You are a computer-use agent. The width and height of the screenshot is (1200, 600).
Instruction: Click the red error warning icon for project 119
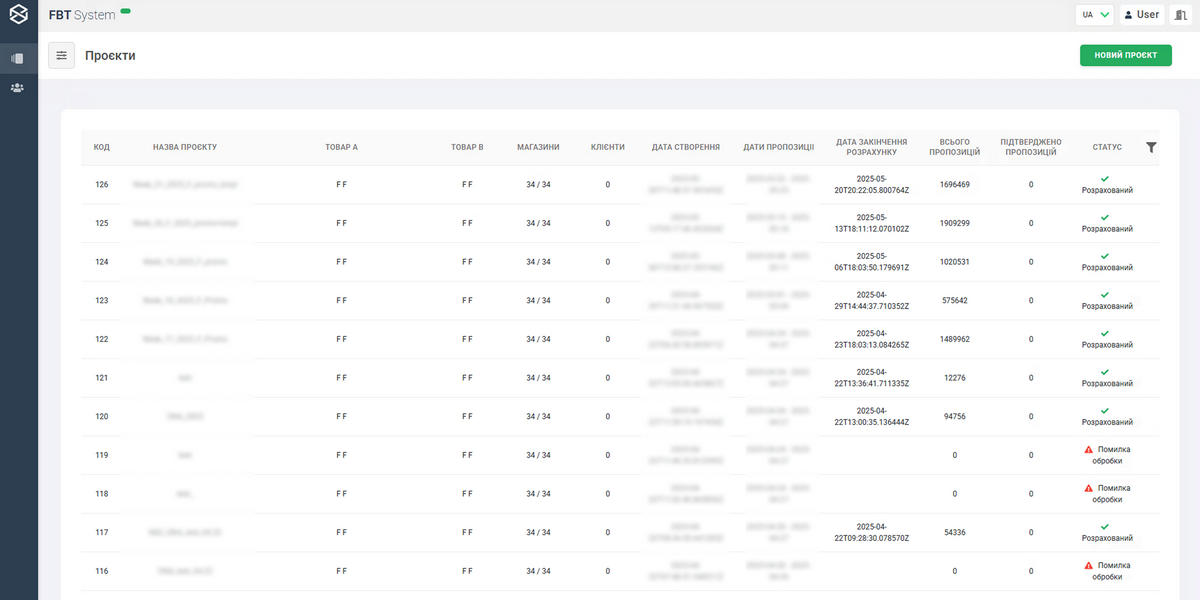[x=1089, y=450]
